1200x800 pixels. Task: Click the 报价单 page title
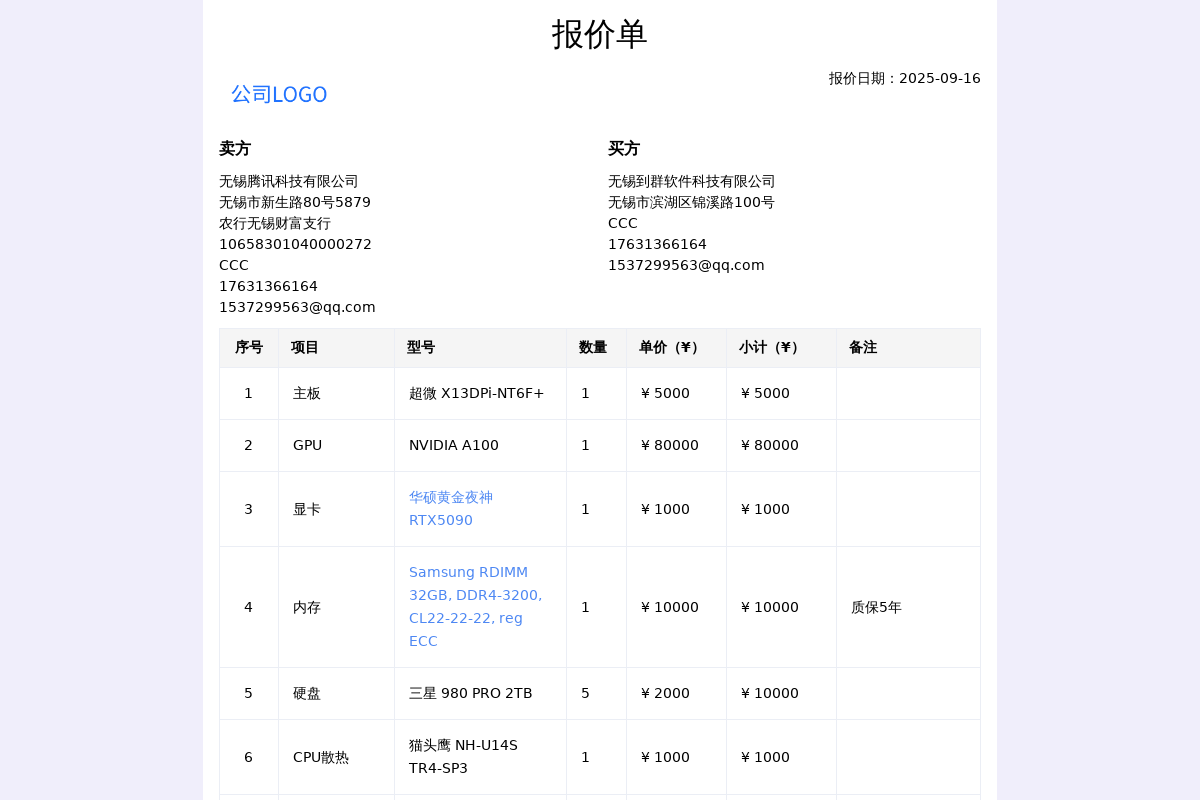[599, 35]
